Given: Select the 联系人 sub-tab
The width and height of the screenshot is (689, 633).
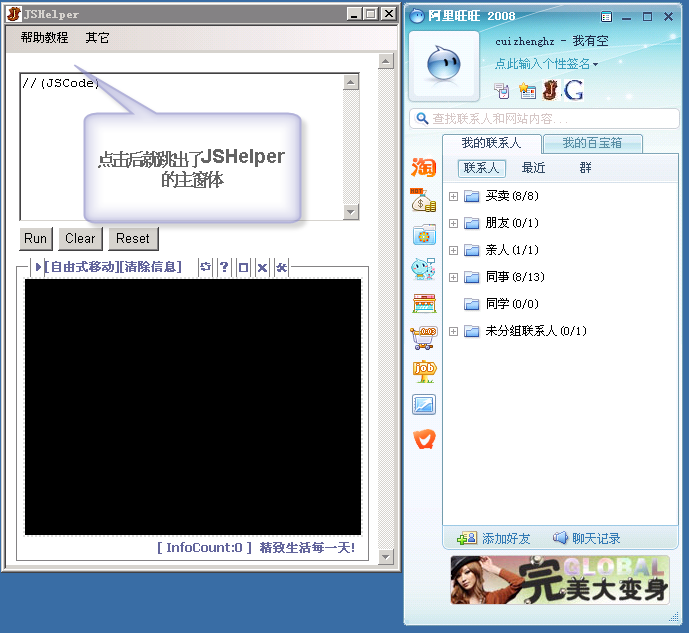Looking at the screenshot, I should pos(482,168).
